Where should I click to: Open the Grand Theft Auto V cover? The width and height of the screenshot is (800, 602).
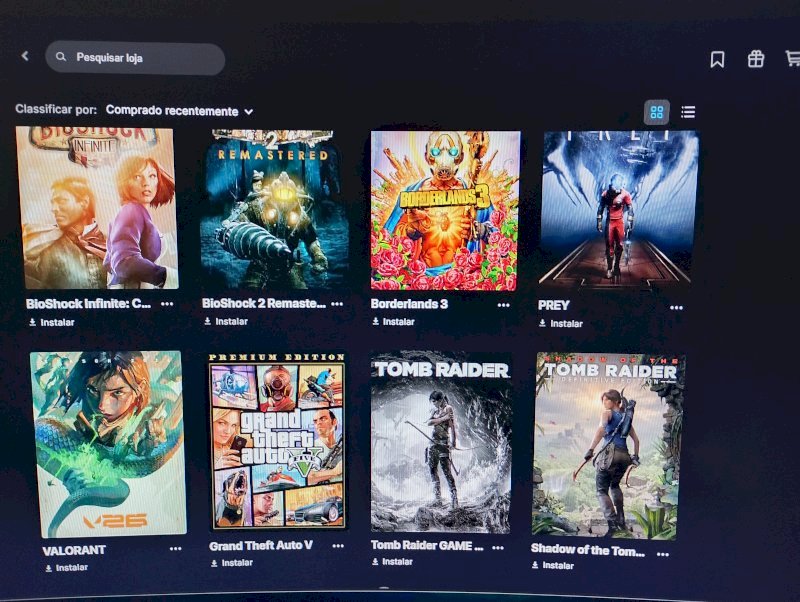coord(278,441)
